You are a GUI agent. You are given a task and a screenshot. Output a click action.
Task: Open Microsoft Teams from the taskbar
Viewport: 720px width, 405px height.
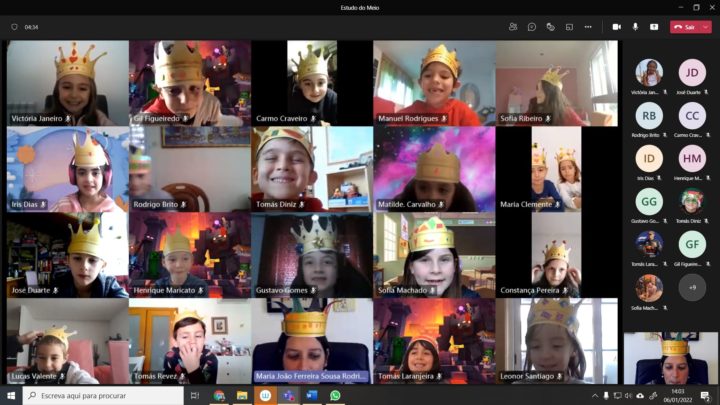[x=288, y=396]
